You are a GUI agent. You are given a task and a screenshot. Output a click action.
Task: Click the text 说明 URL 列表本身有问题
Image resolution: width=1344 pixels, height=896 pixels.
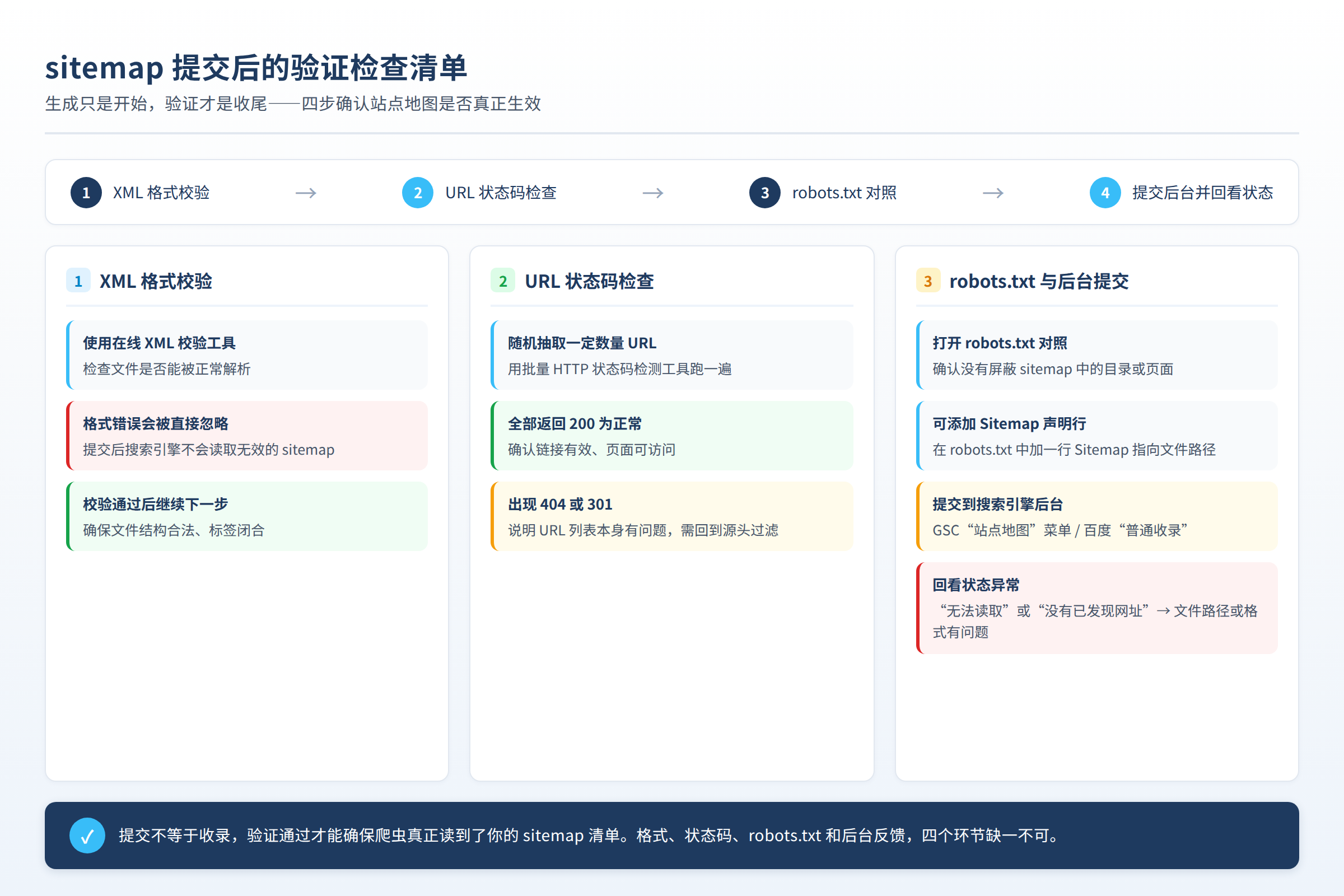point(587,530)
